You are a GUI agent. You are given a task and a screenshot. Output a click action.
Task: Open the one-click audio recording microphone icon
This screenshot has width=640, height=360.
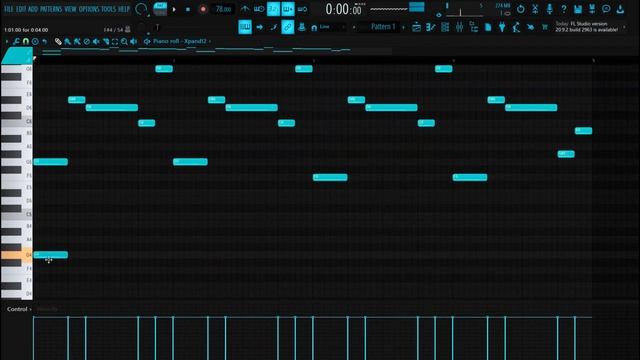click(x=549, y=9)
